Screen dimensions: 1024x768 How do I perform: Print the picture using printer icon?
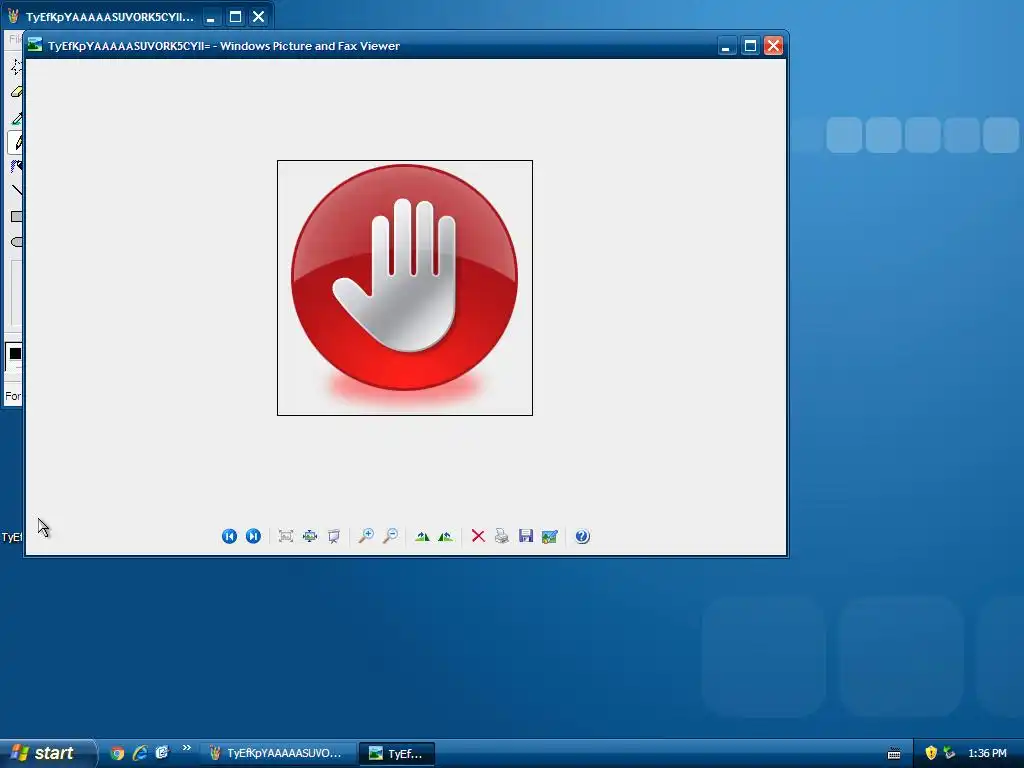[502, 536]
